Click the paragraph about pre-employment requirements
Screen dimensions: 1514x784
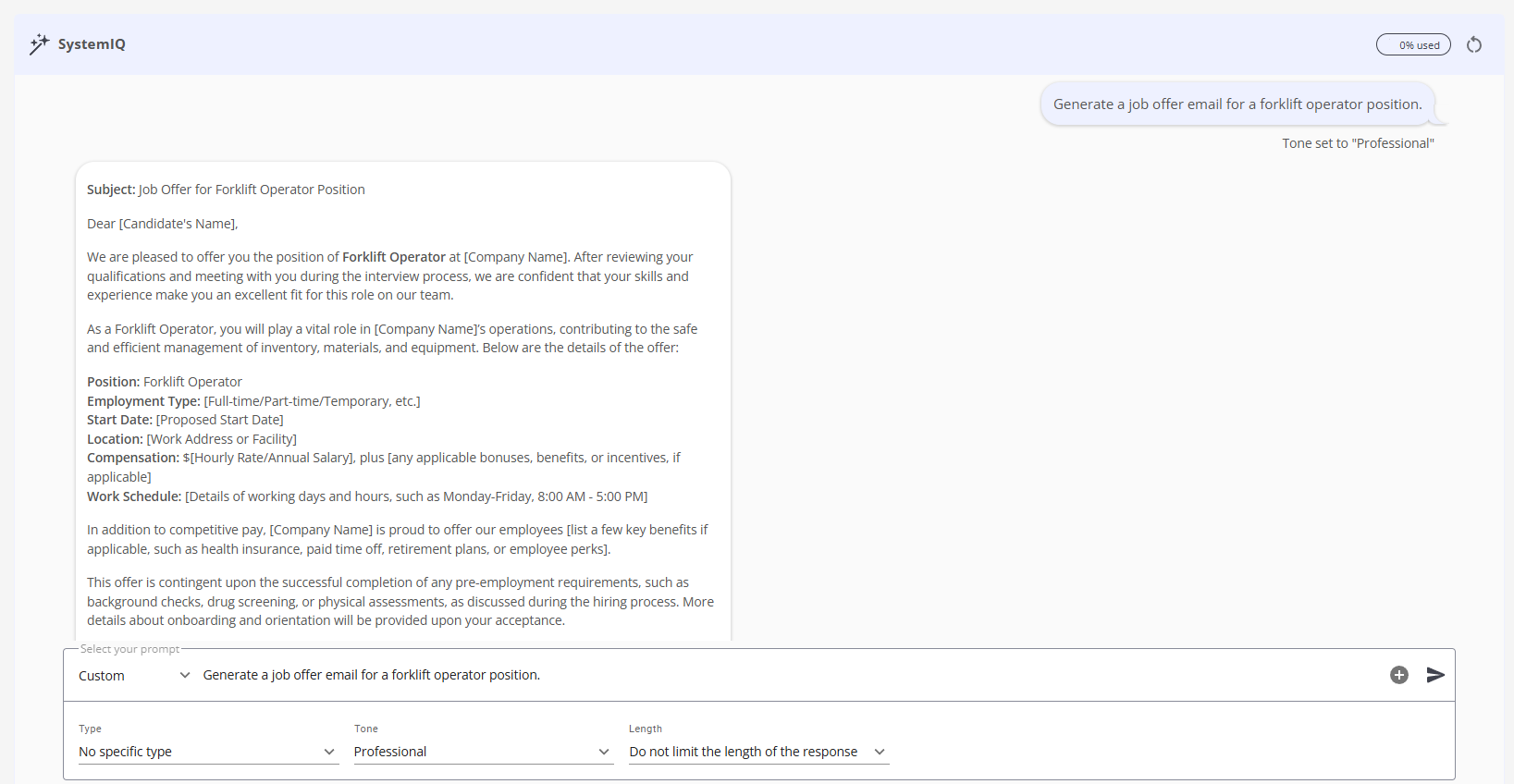(x=400, y=601)
